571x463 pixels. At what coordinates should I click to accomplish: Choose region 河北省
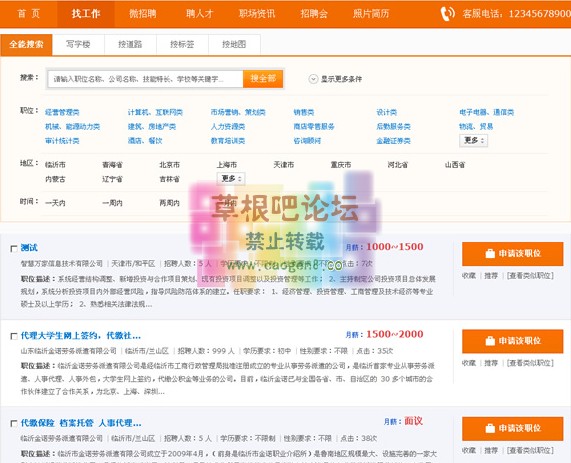[398, 165]
